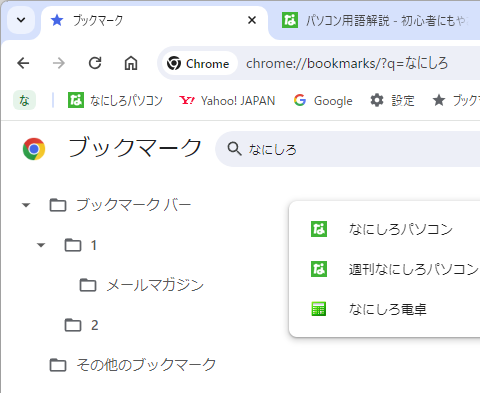480x393 pixels.
Task: Collapse folder 1 with its arrow
Action: coord(41,245)
